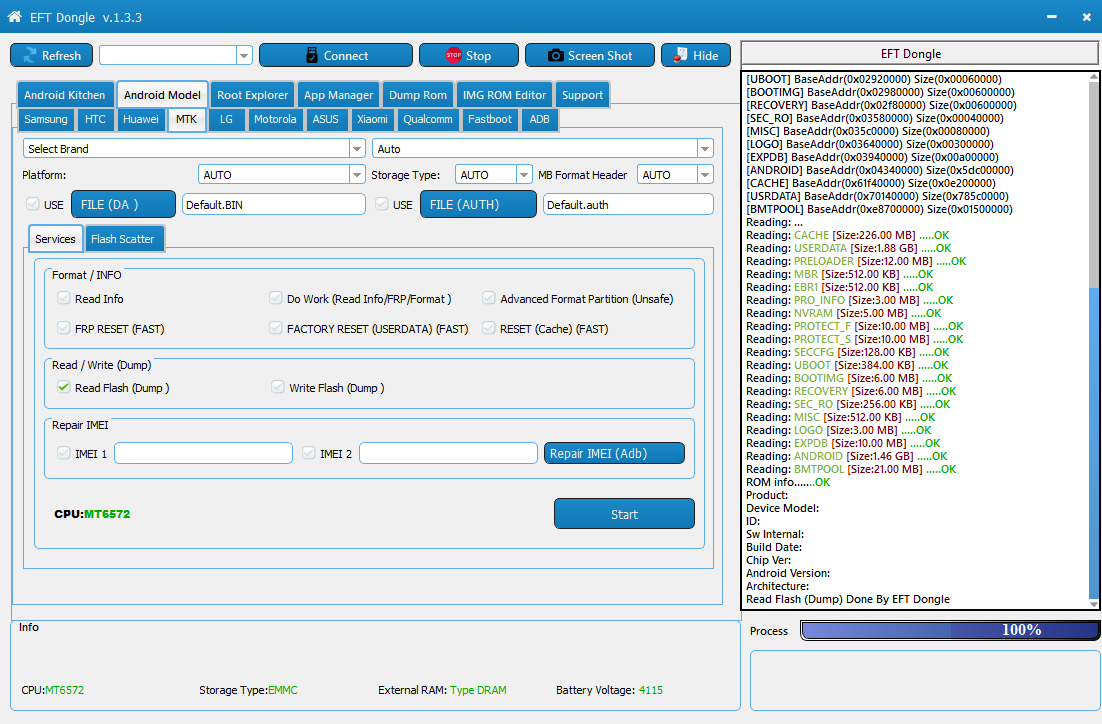The image size is (1102, 724).
Task: Open the App Manager tab
Action: coord(338,95)
